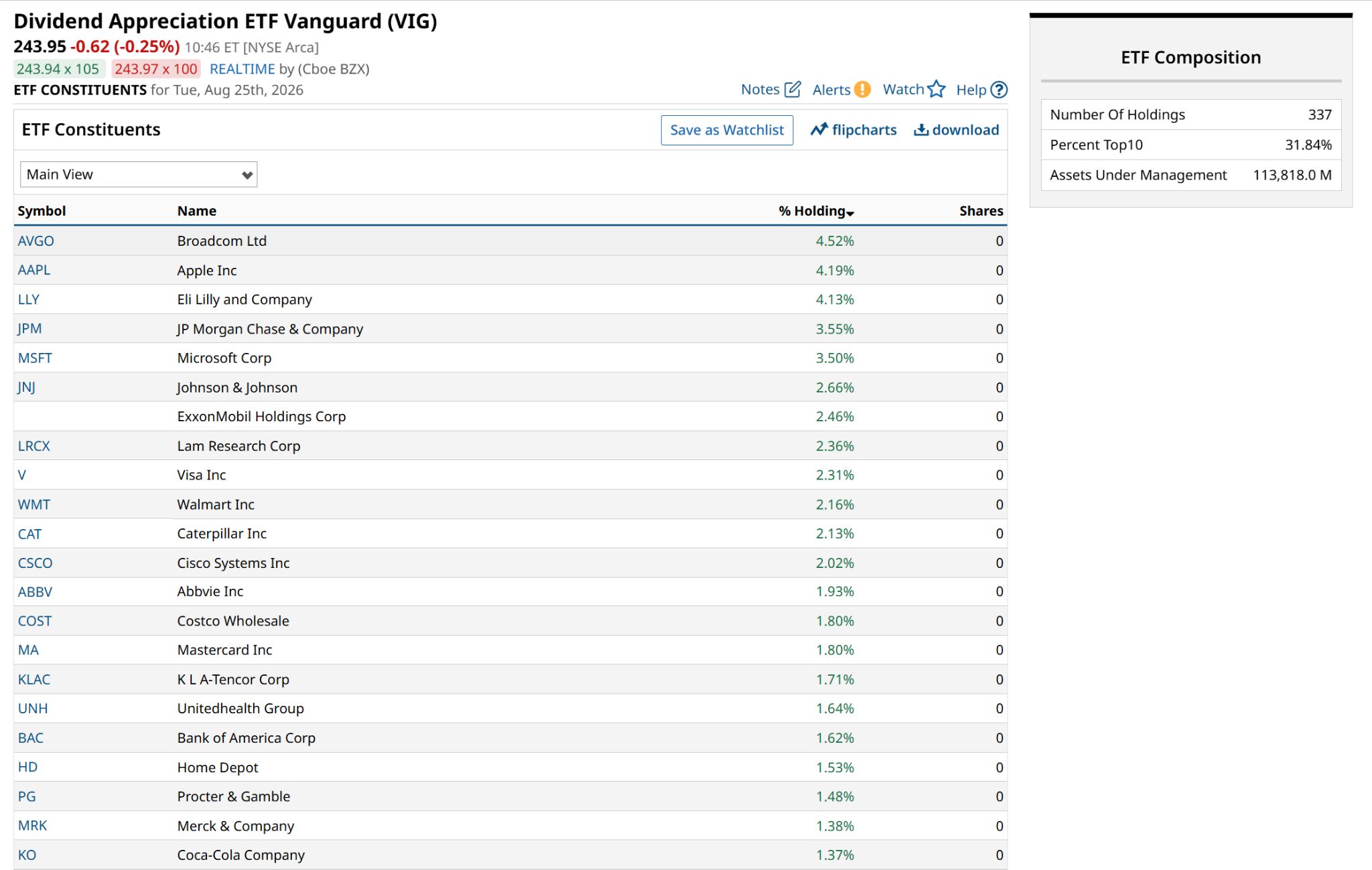
Task: Click the Save as Watchlist button
Action: pyautogui.click(x=727, y=130)
